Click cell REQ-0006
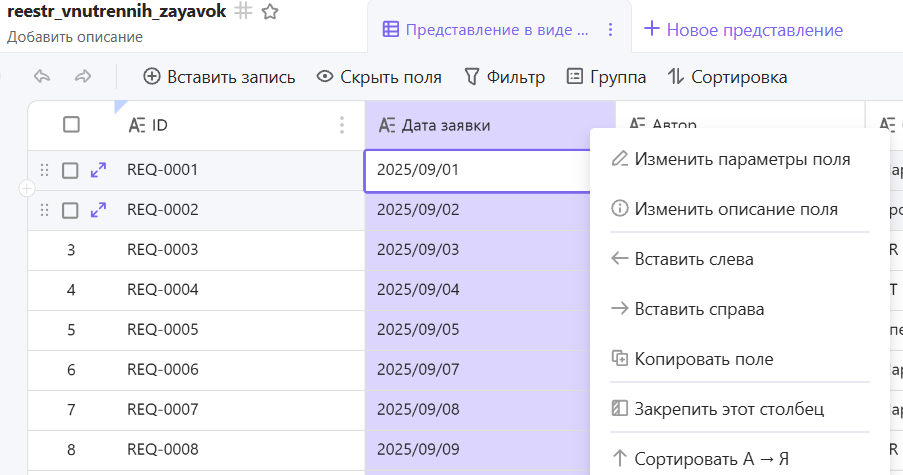Screen dimensions: 903x475 coord(240,370)
